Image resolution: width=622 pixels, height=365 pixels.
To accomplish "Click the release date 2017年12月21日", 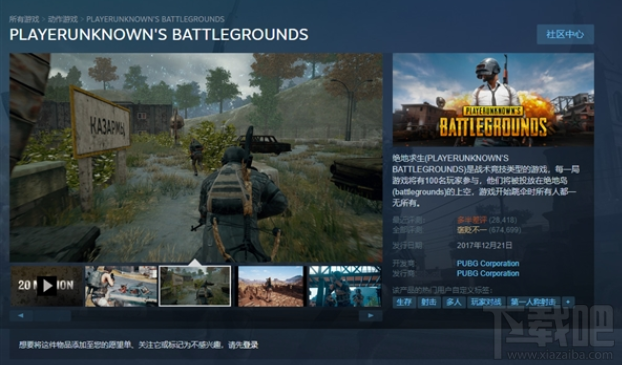I will [484, 245].
